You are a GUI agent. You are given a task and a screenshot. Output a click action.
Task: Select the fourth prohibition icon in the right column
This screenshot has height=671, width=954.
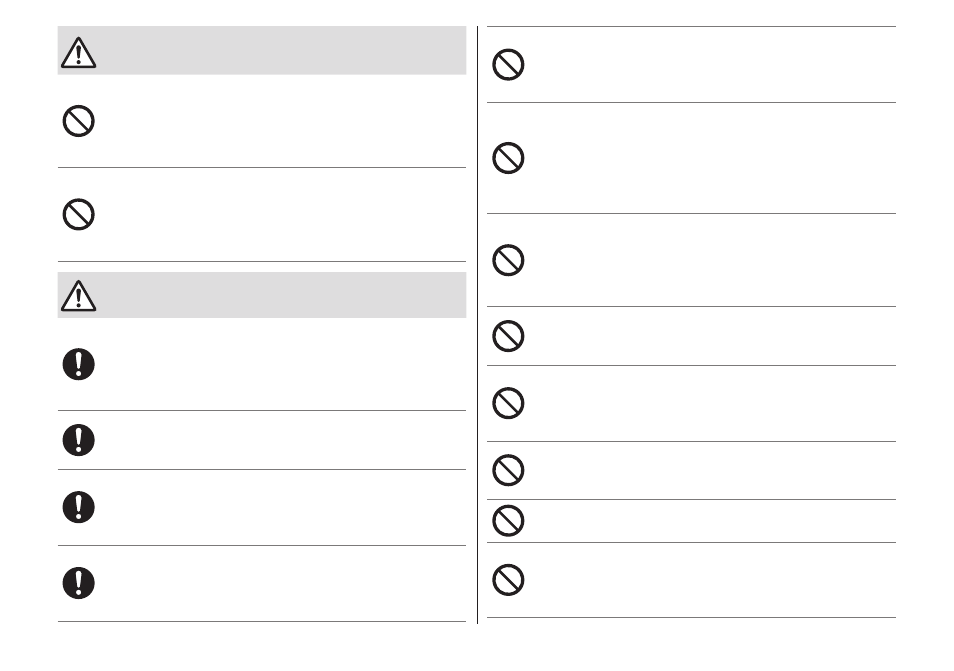coord(508,336)
